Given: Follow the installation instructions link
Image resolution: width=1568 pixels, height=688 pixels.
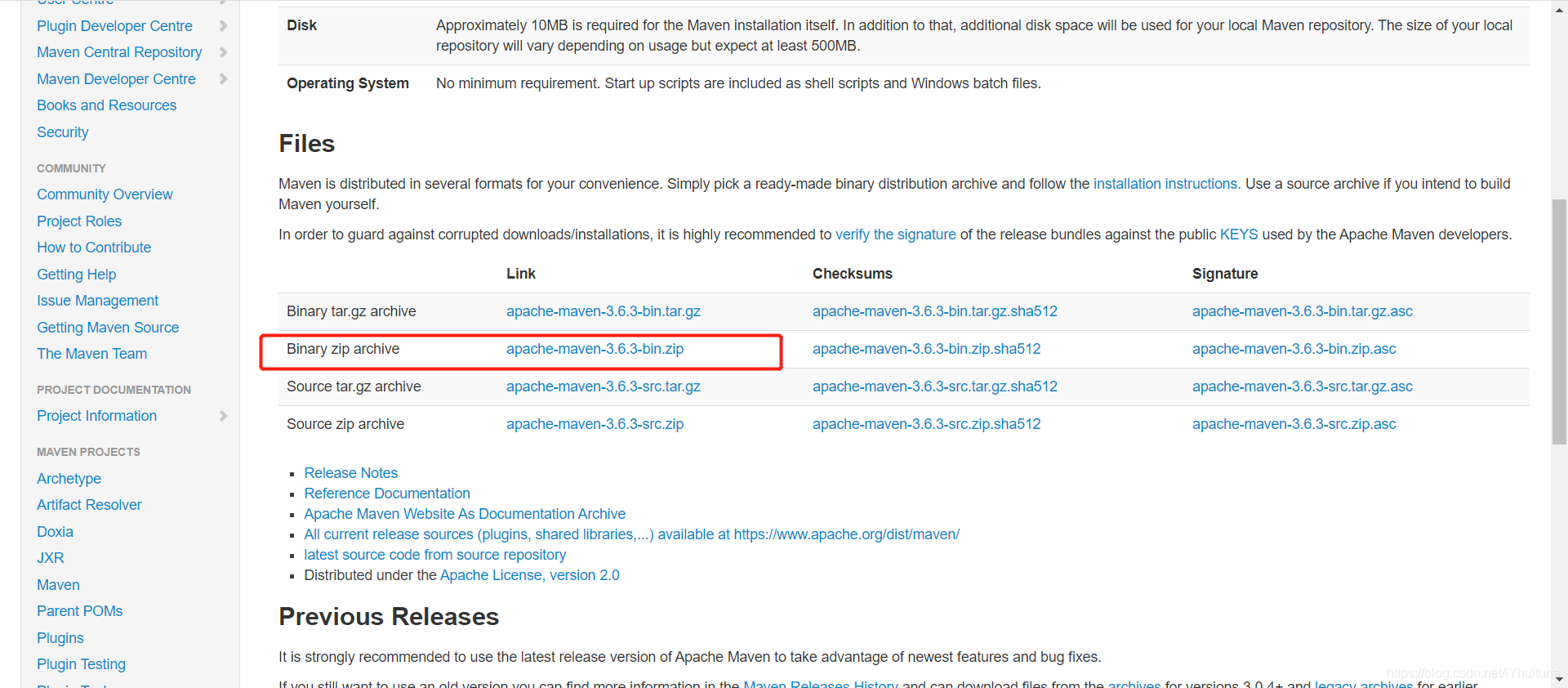Looking at the screenshot, I should [1165, 184].
